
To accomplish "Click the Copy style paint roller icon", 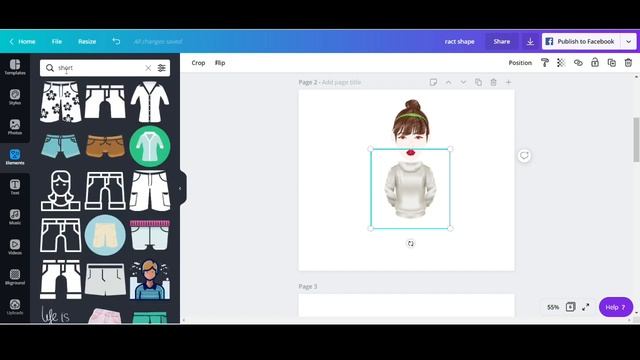I will tap(545, 62).
